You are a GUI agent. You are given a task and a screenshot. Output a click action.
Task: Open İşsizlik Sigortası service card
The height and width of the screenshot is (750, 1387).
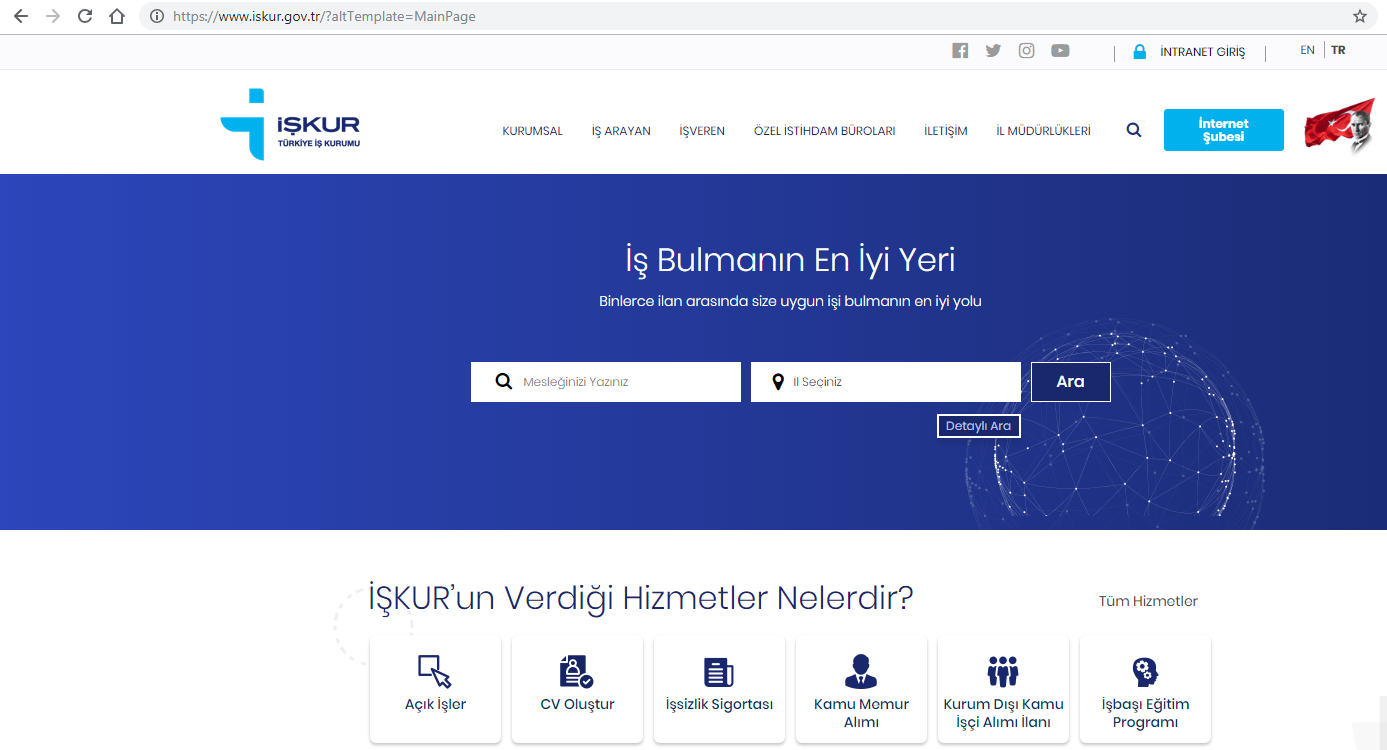[719, 689]
